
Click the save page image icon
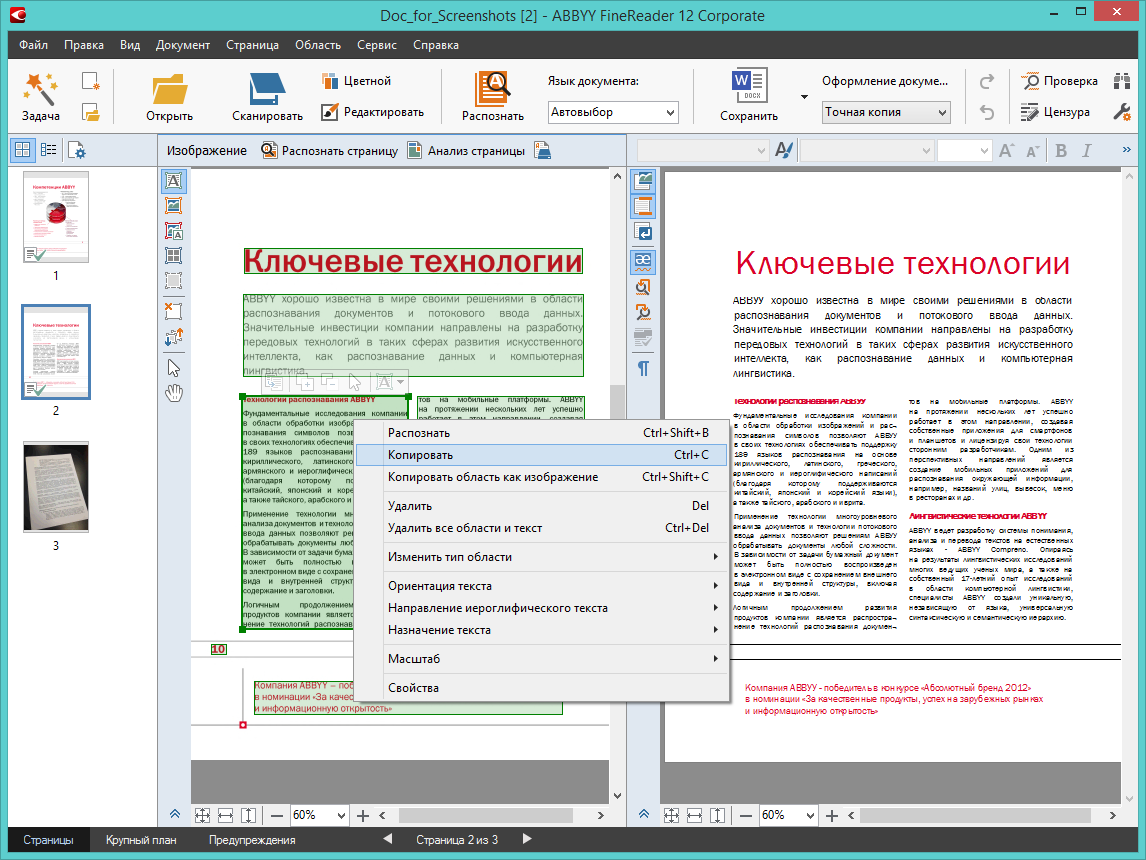pos(542,151)
